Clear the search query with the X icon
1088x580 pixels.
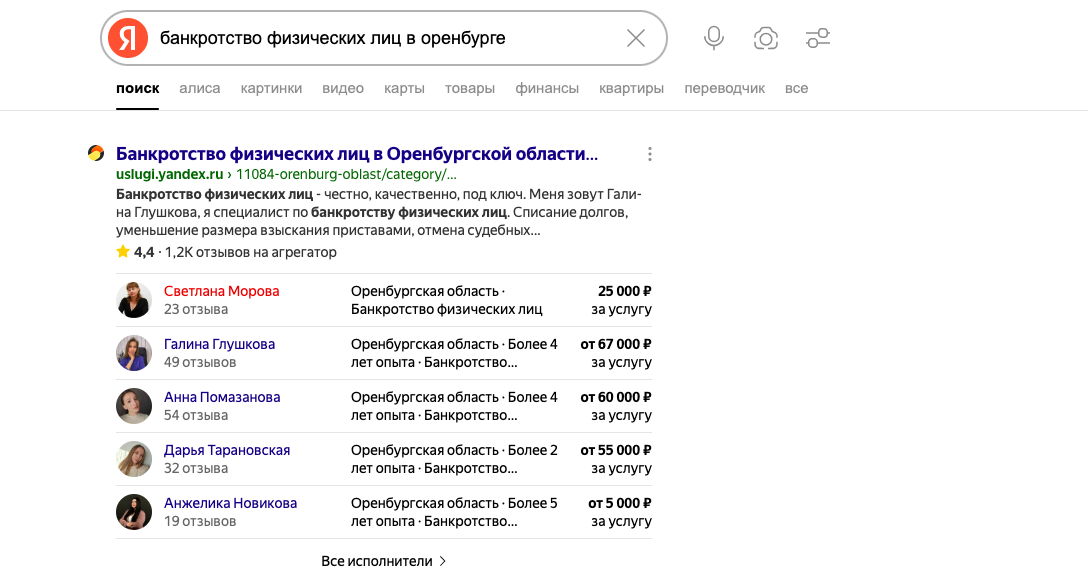636,38
